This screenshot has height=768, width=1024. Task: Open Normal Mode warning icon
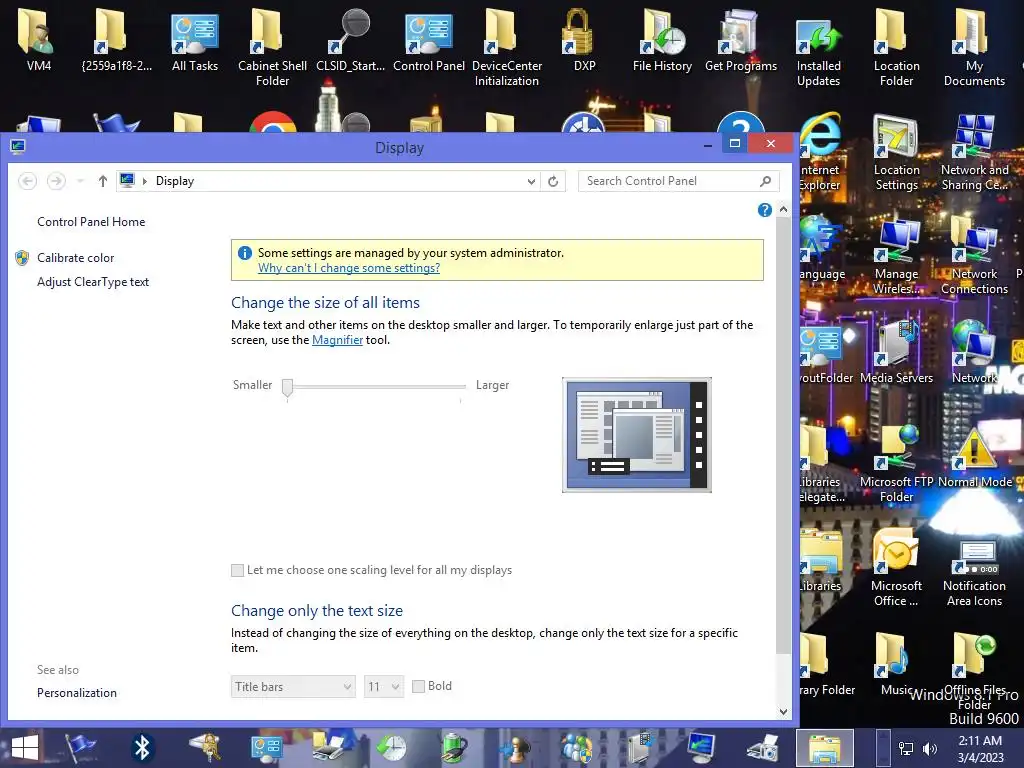[974, 457]
